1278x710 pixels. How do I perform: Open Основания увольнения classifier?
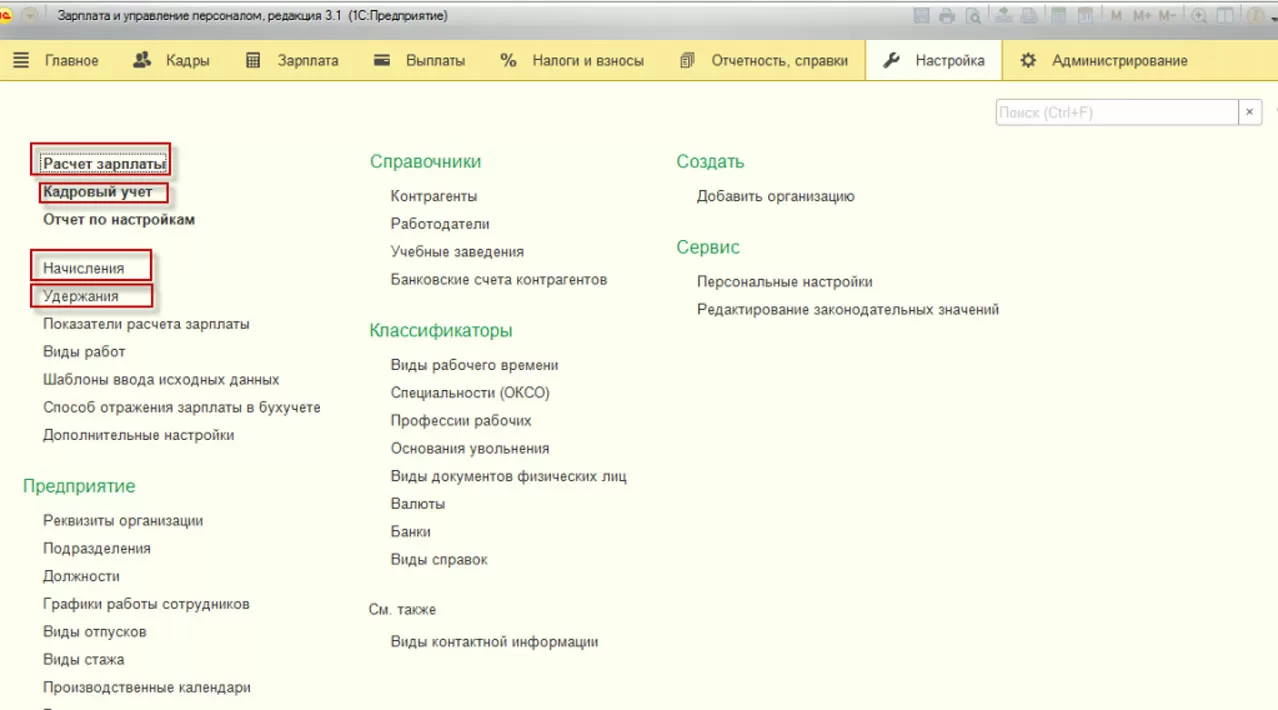tap(470, 449)
